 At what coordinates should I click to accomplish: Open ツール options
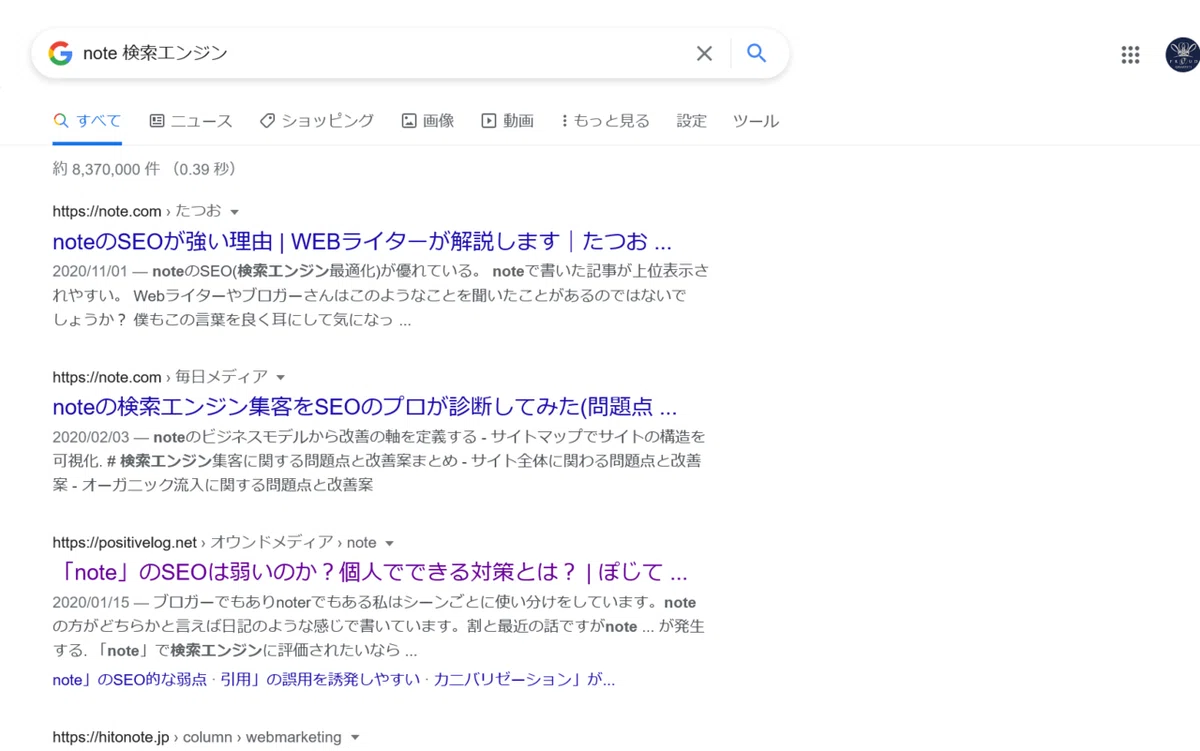pyautogui.click(x=755, y=121)
